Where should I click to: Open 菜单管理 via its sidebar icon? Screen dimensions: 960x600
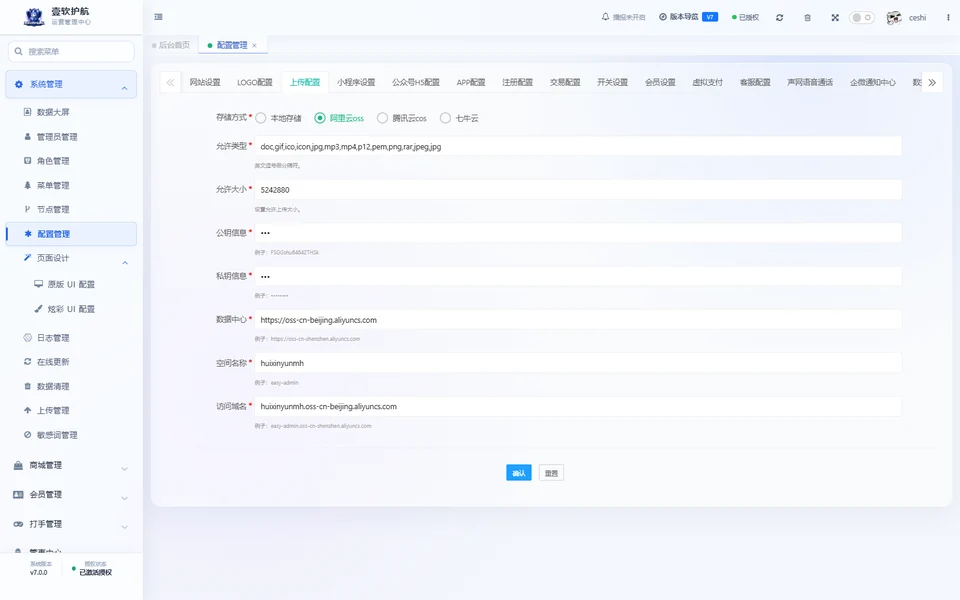(27, 185)
